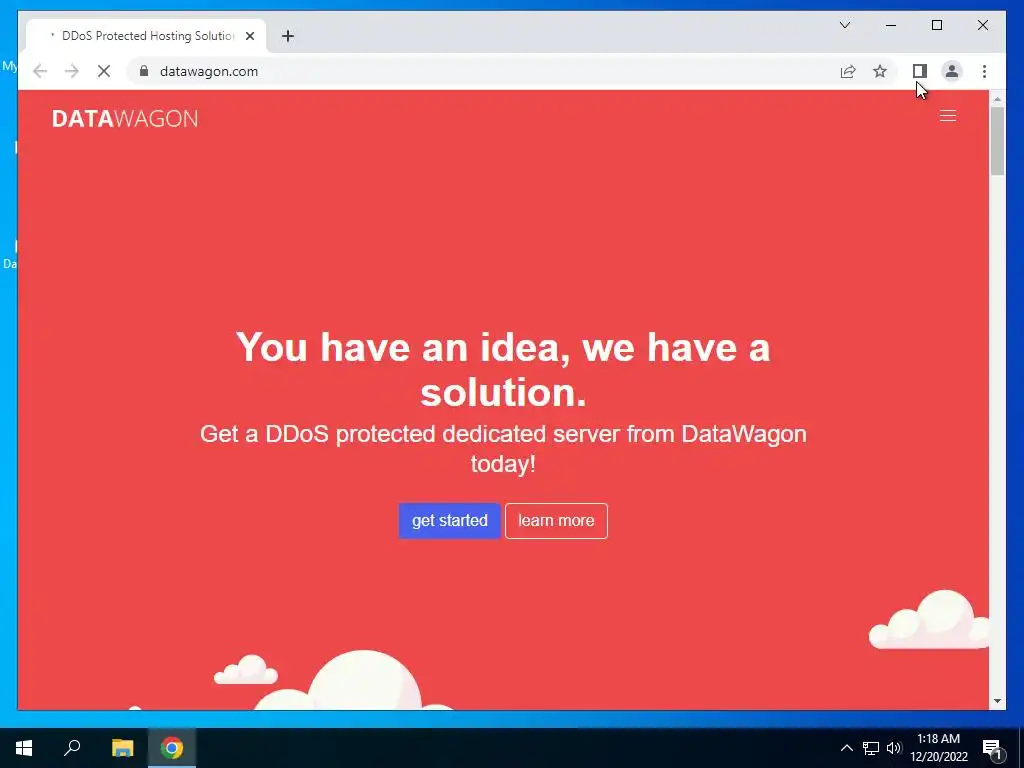
Task: Show hidden system tray icons
Action: pos(846,748)
